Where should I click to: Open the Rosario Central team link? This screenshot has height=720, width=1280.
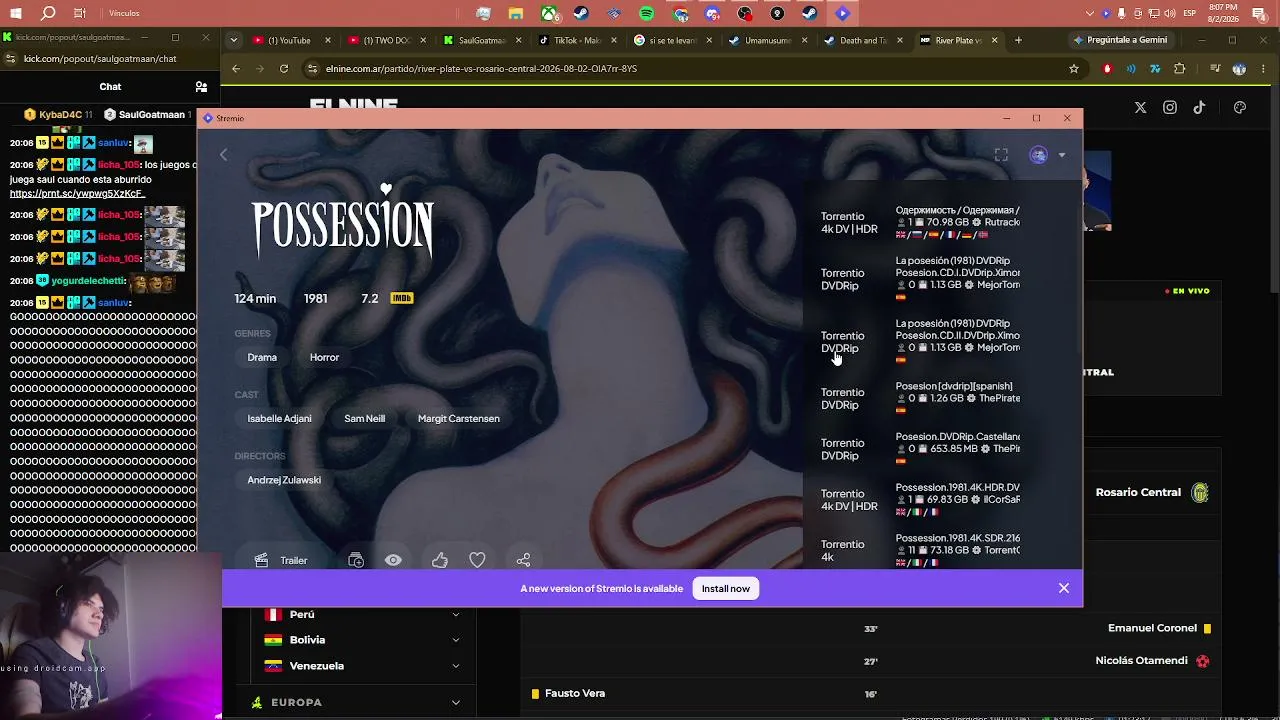[x=1152, y=492]
